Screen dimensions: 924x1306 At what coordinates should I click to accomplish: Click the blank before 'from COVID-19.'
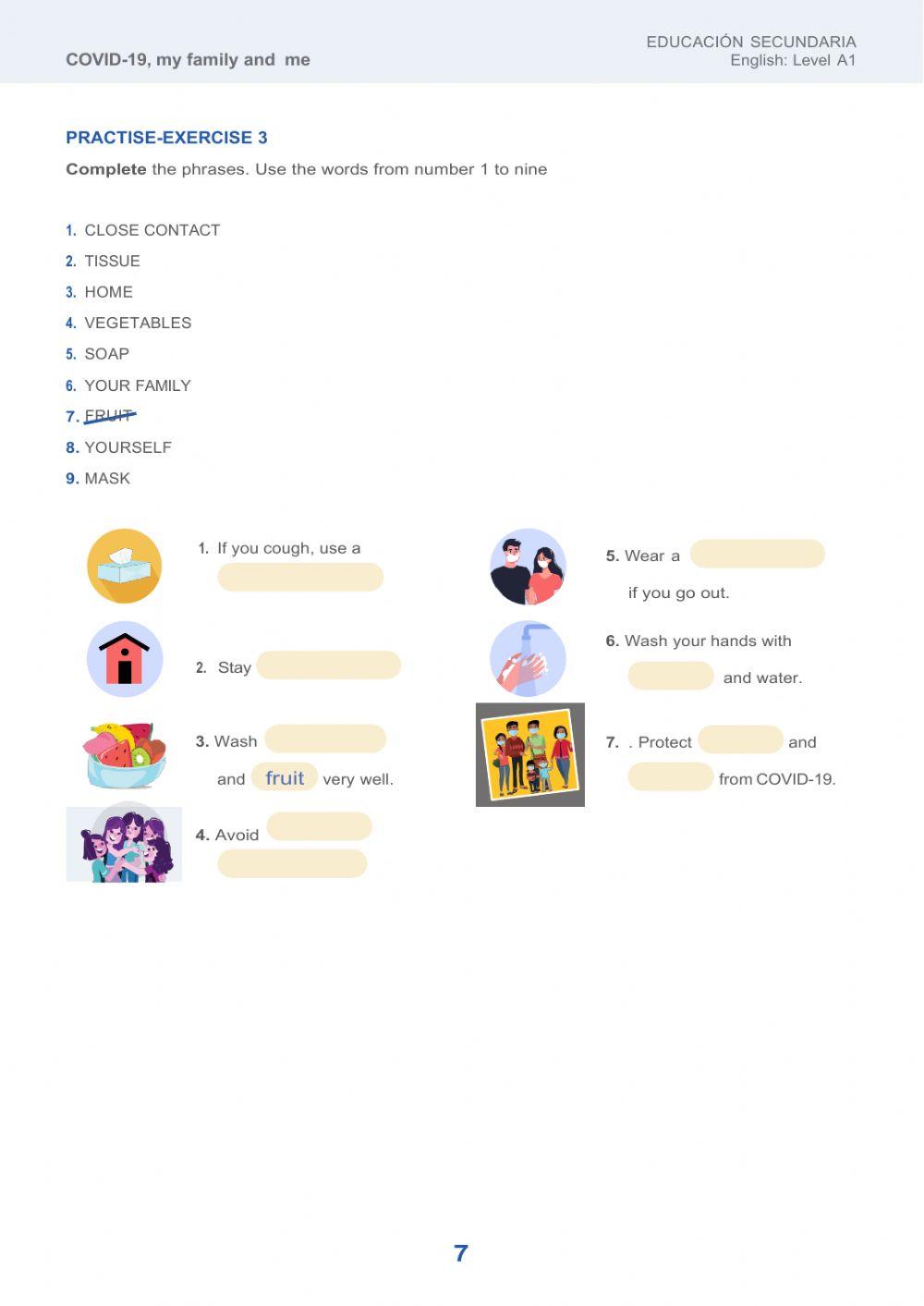671,777
